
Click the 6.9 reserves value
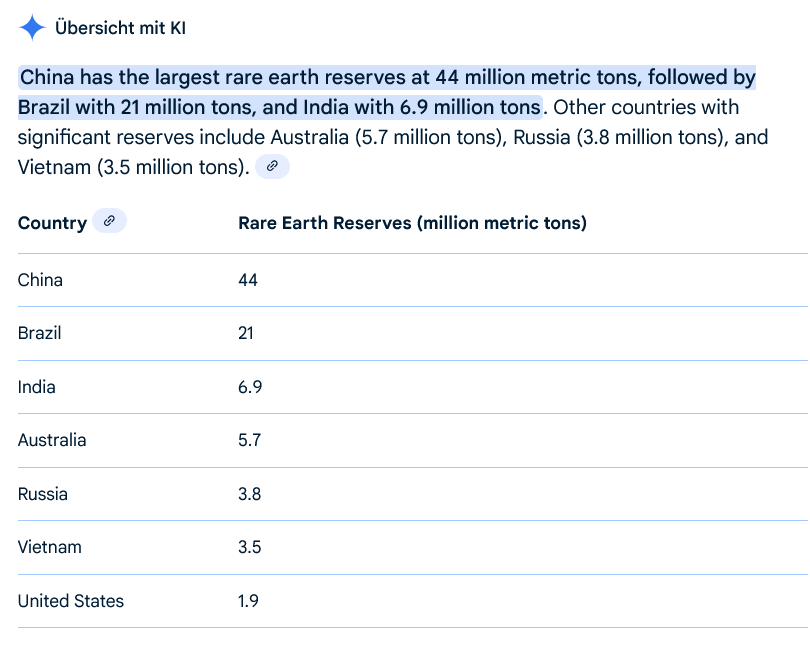pyautogui.click(x=250, y=387)
